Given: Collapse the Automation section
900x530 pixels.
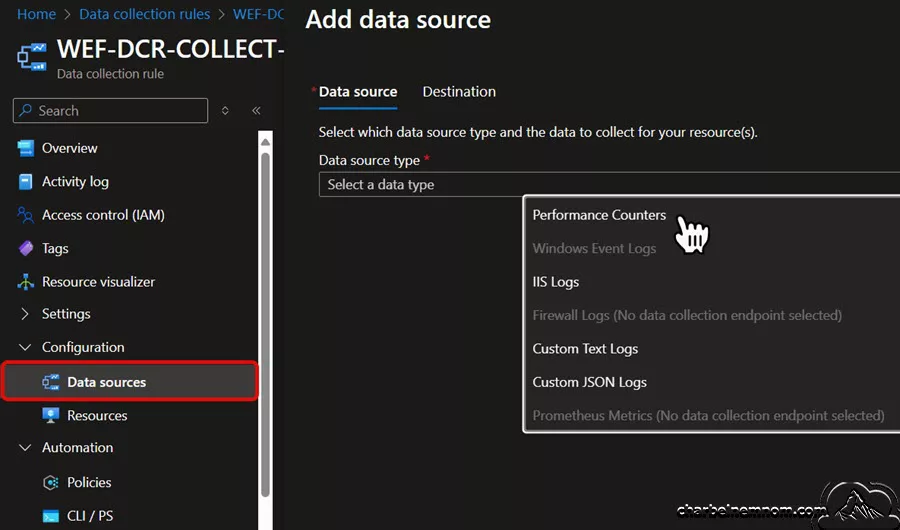Looking at the screenshot, I should pyautogui.click(x=25, y=447).
